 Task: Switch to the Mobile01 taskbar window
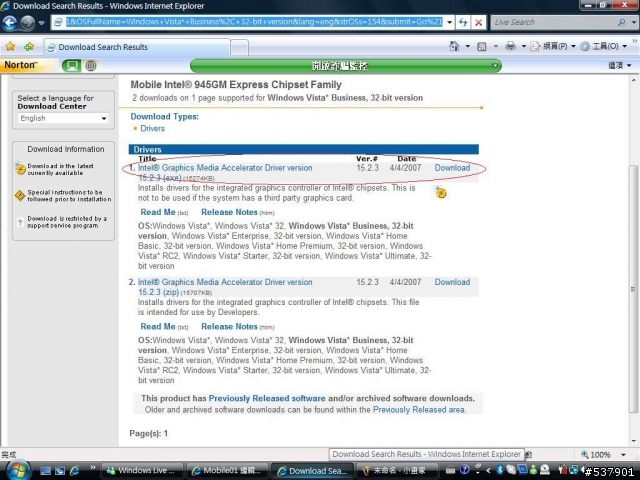[227, 471]
